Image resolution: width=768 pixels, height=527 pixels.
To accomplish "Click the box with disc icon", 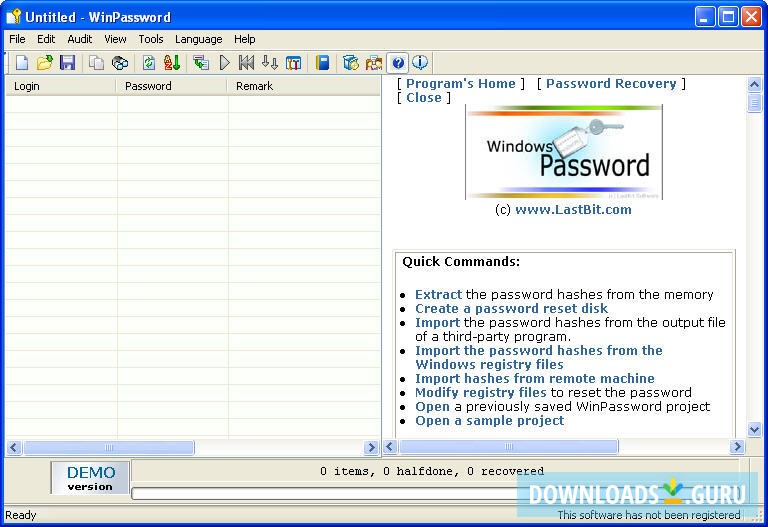I will (351, 63).
